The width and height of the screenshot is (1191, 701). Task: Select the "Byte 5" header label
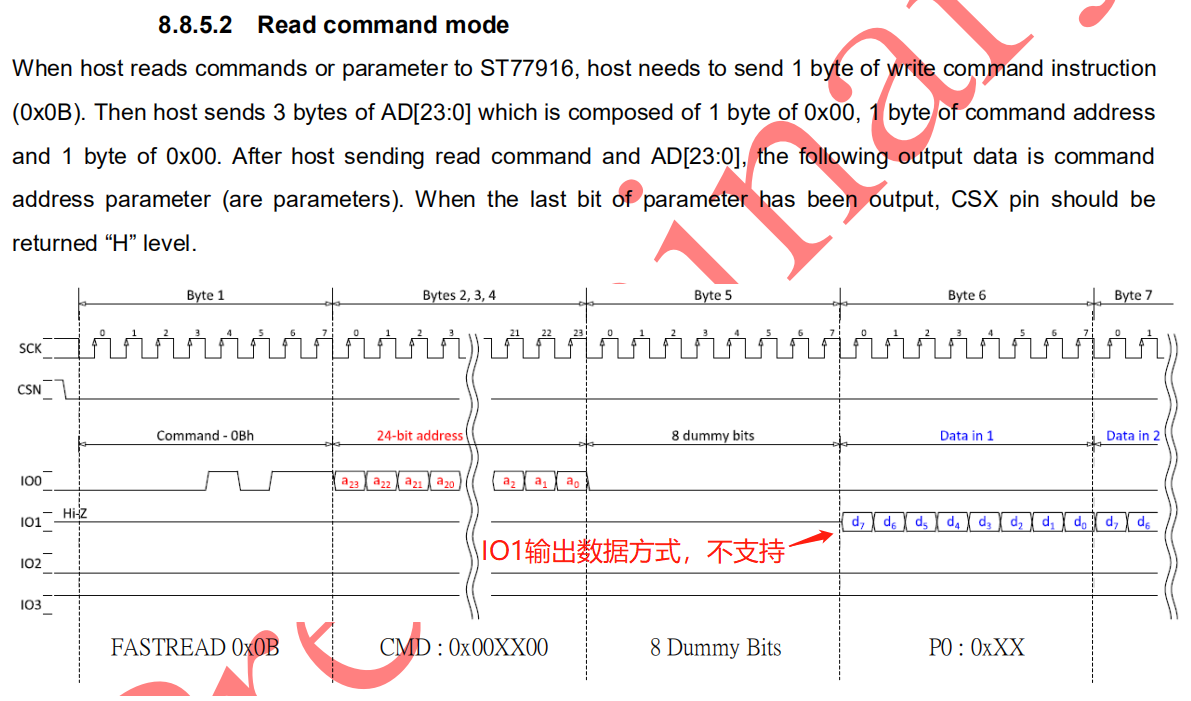tap(713, 295)
